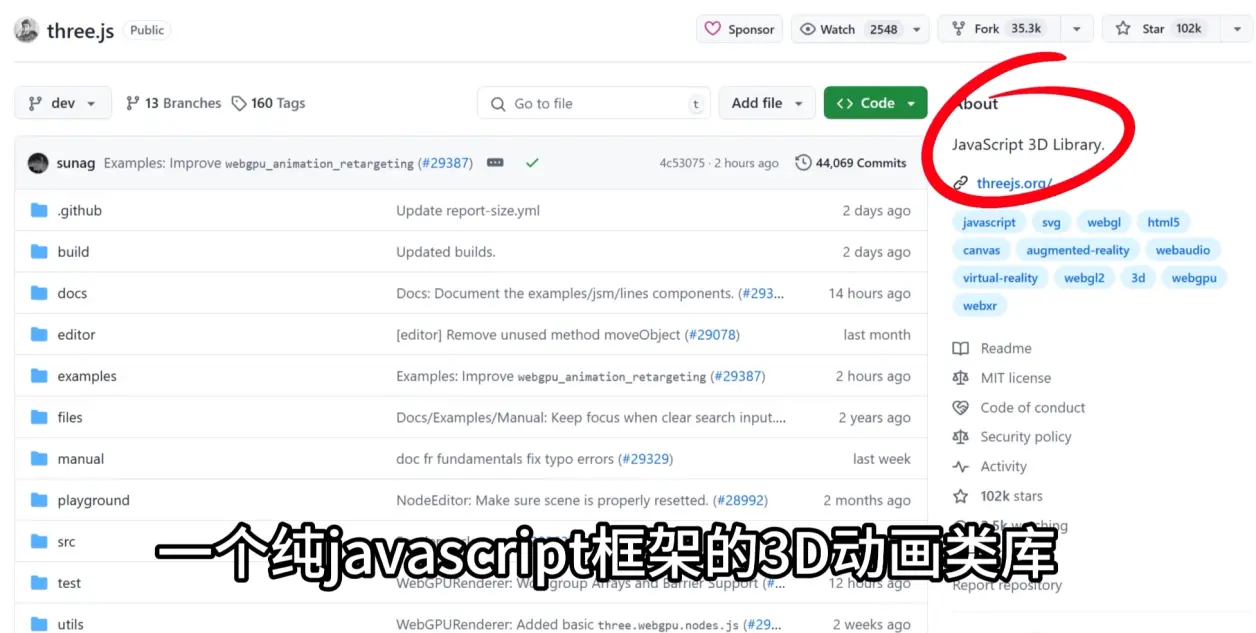Click the pulse icon beside Activity
The image size is (1256, 633).
(961, 466)
